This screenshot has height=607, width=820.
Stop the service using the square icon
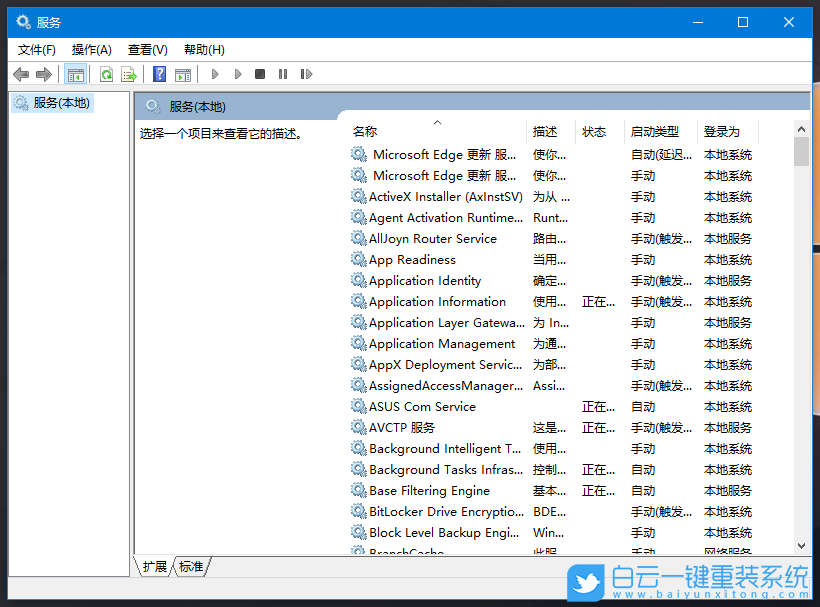point(260,73)
